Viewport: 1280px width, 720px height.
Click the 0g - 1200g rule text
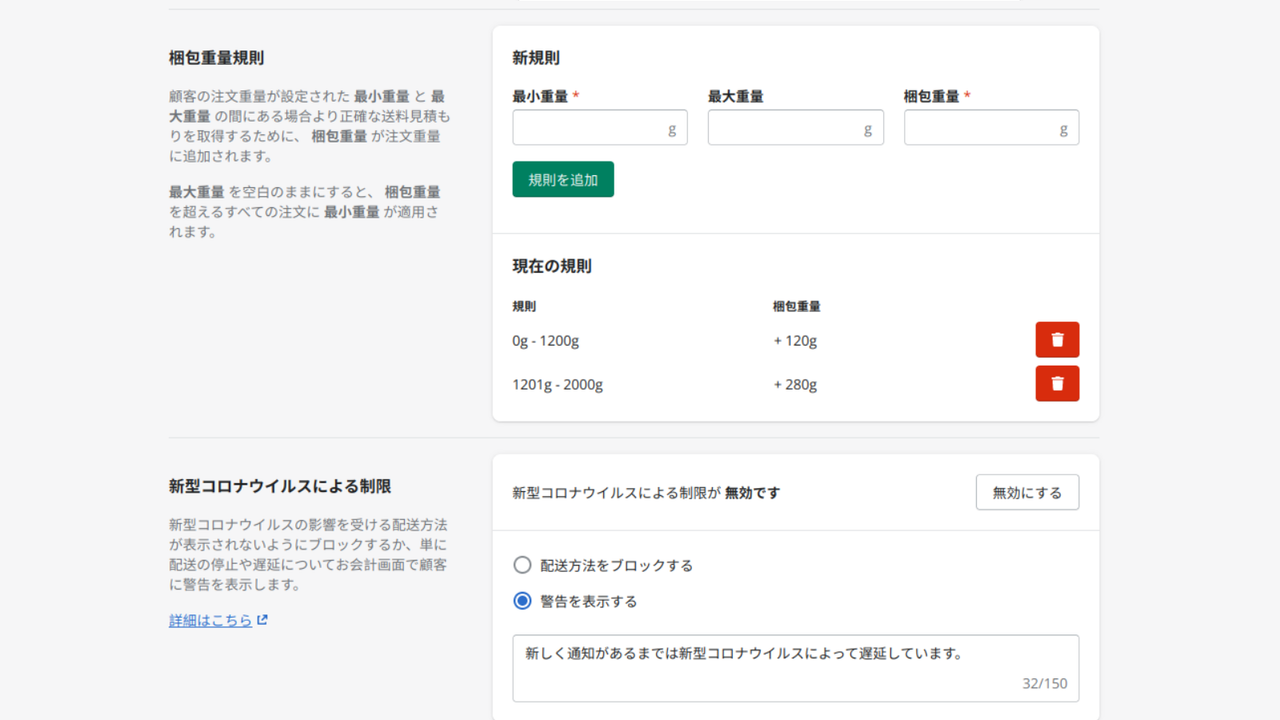point(546,341)
